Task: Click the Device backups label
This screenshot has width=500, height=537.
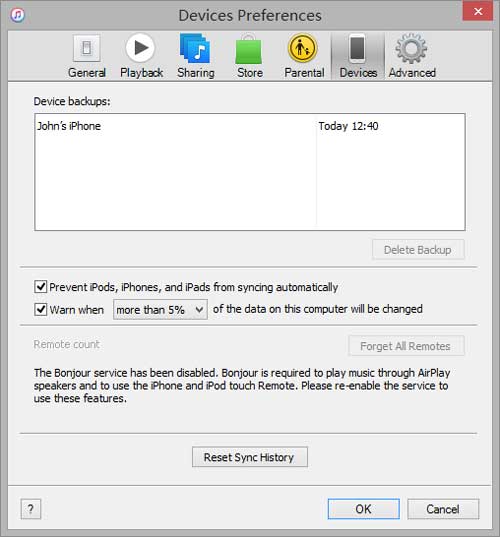Action: pyautogui.click(x=72, y=101)
